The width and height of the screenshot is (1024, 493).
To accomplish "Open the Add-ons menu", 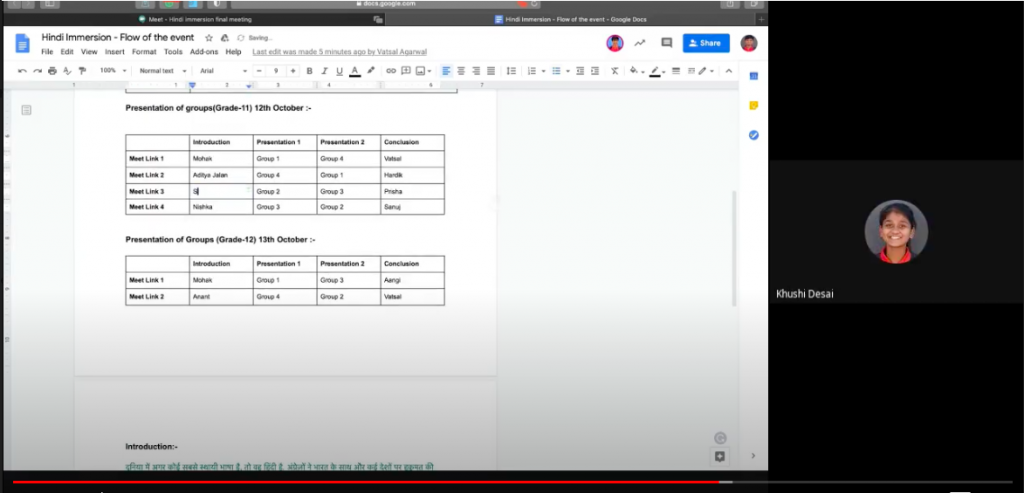I will tap(204, 52).
